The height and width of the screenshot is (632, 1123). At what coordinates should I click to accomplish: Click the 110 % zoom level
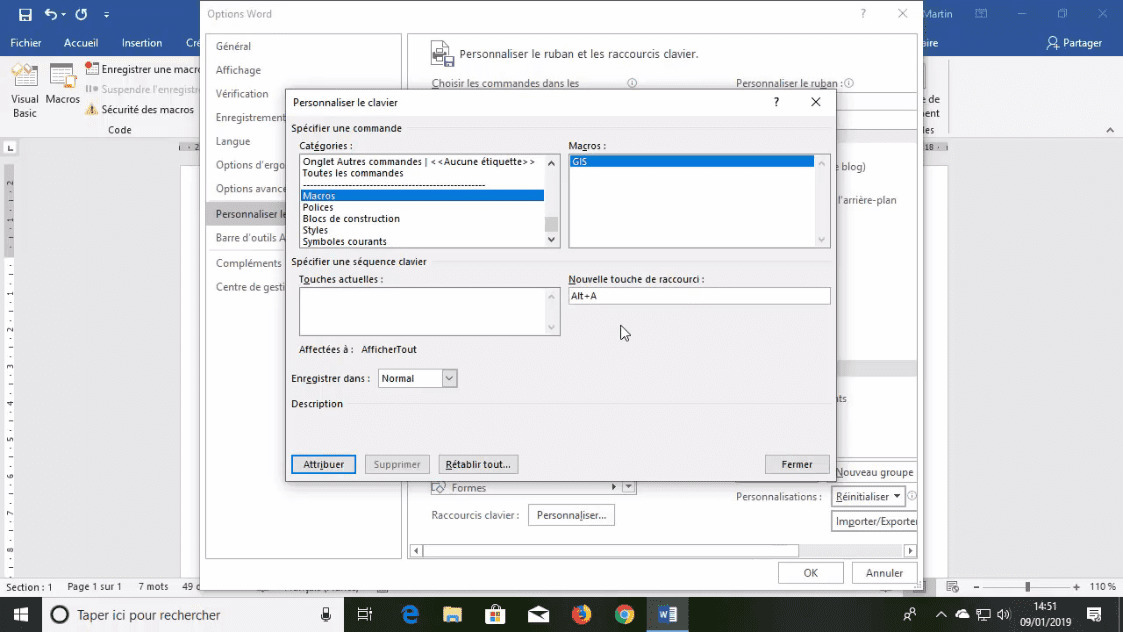click(x=1102, y=587)
